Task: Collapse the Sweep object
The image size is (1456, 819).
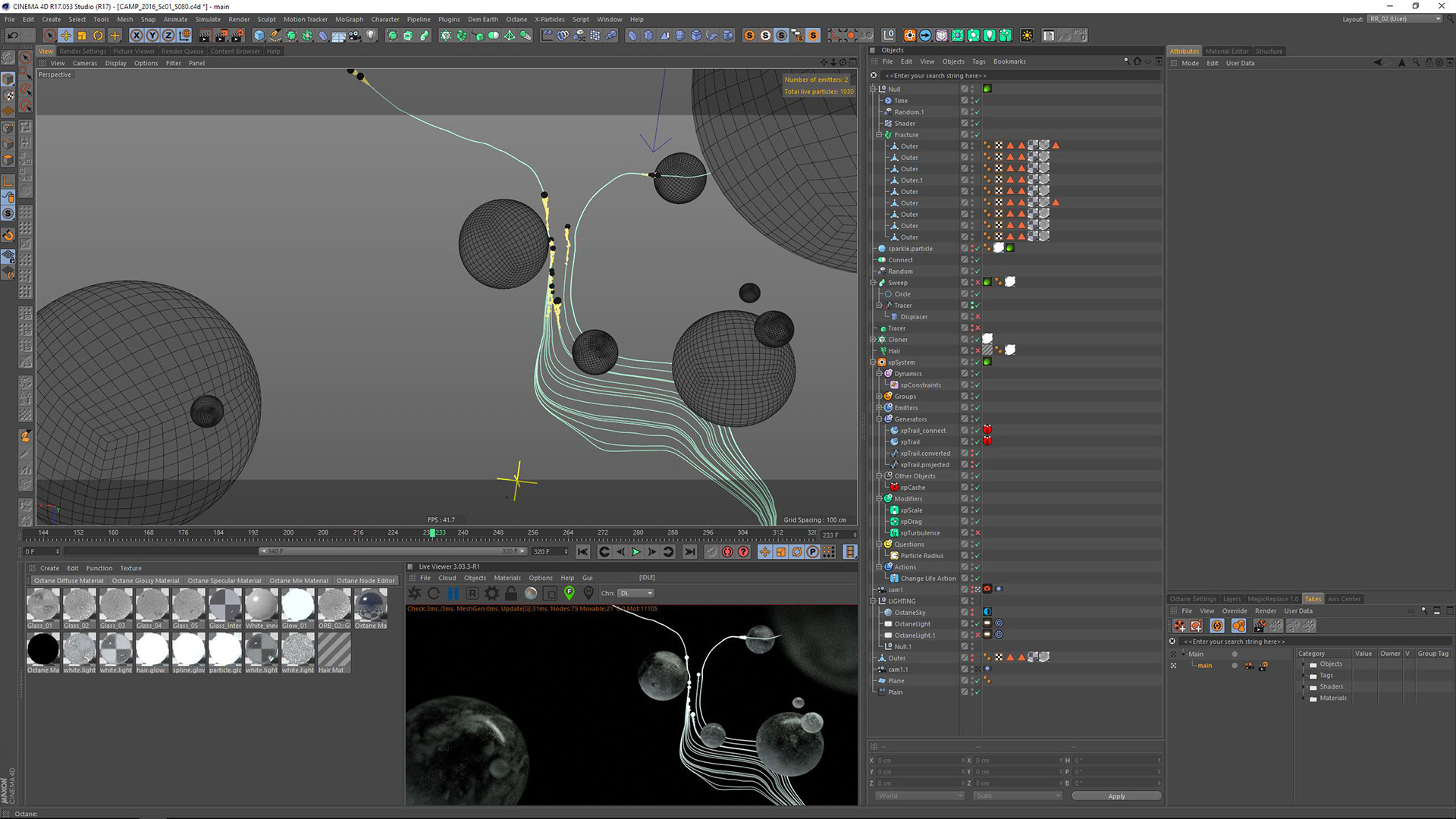Action: click(x=873, y=282)
